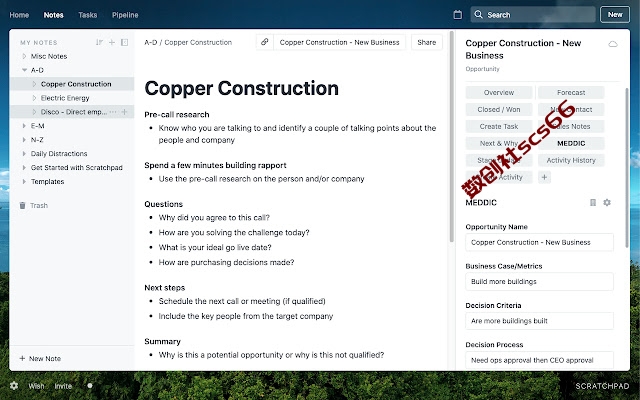This screenshot has height=400, width=640.
Task: Click the Decision Criteria field
Action: 539,321
